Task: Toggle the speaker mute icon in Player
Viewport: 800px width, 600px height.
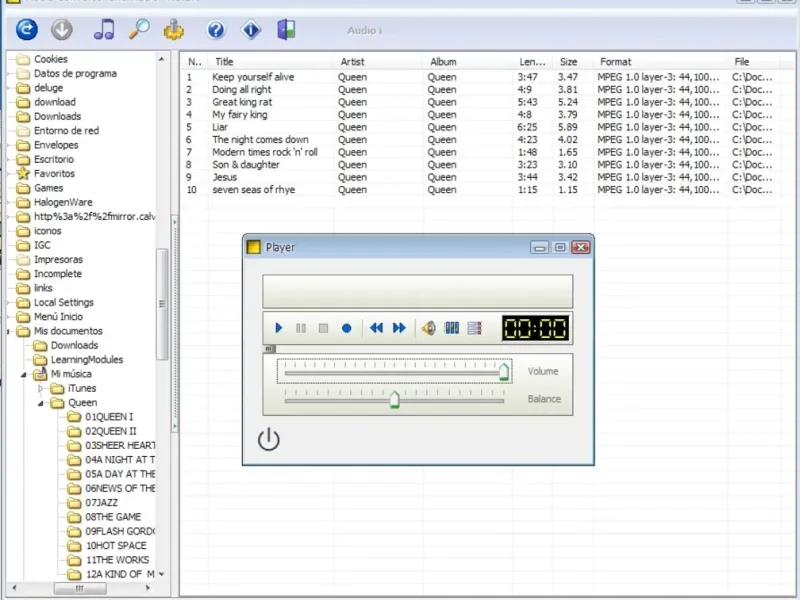Action: [x=429, y=328]
